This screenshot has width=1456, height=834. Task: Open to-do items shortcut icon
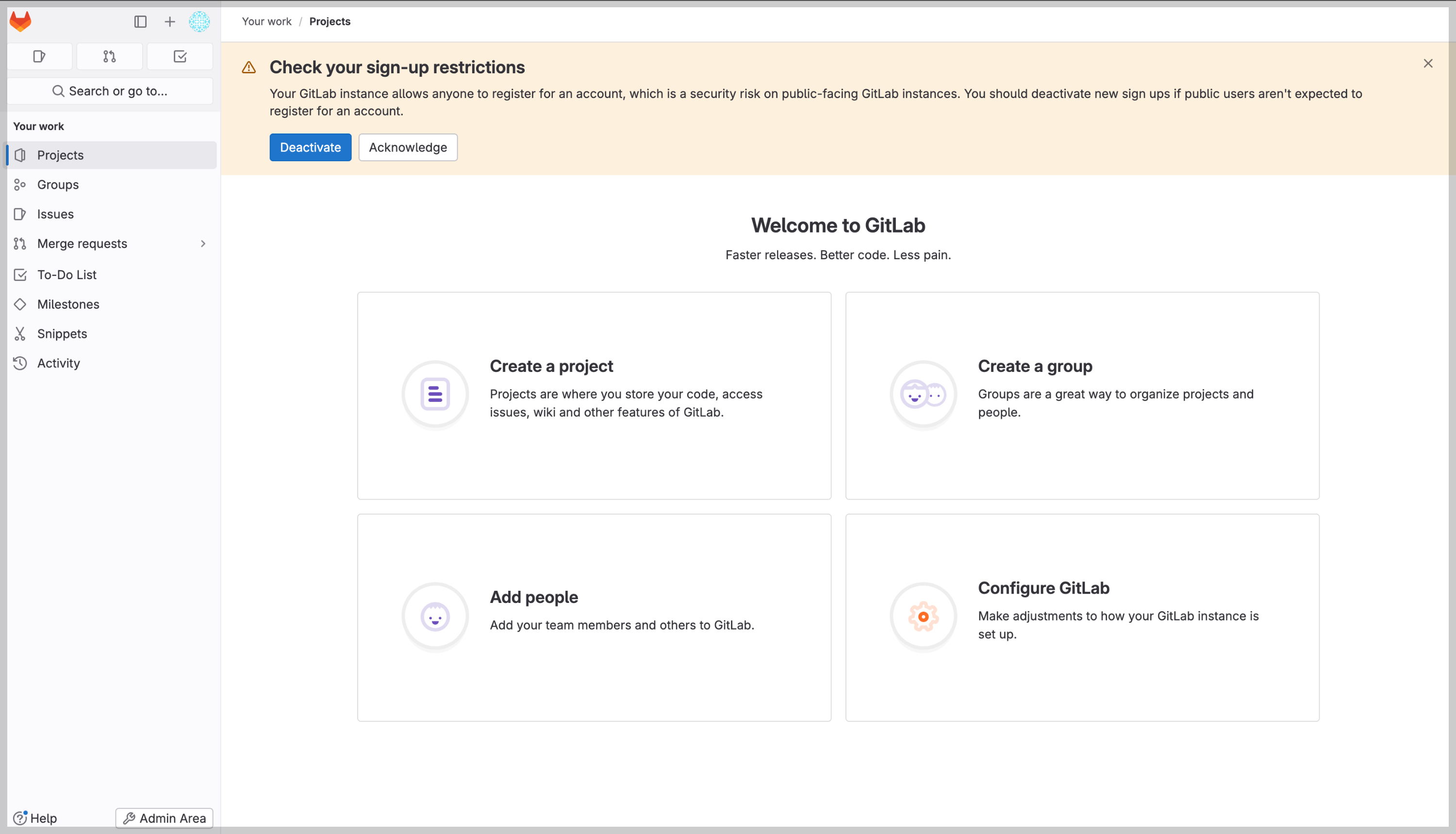180,56
